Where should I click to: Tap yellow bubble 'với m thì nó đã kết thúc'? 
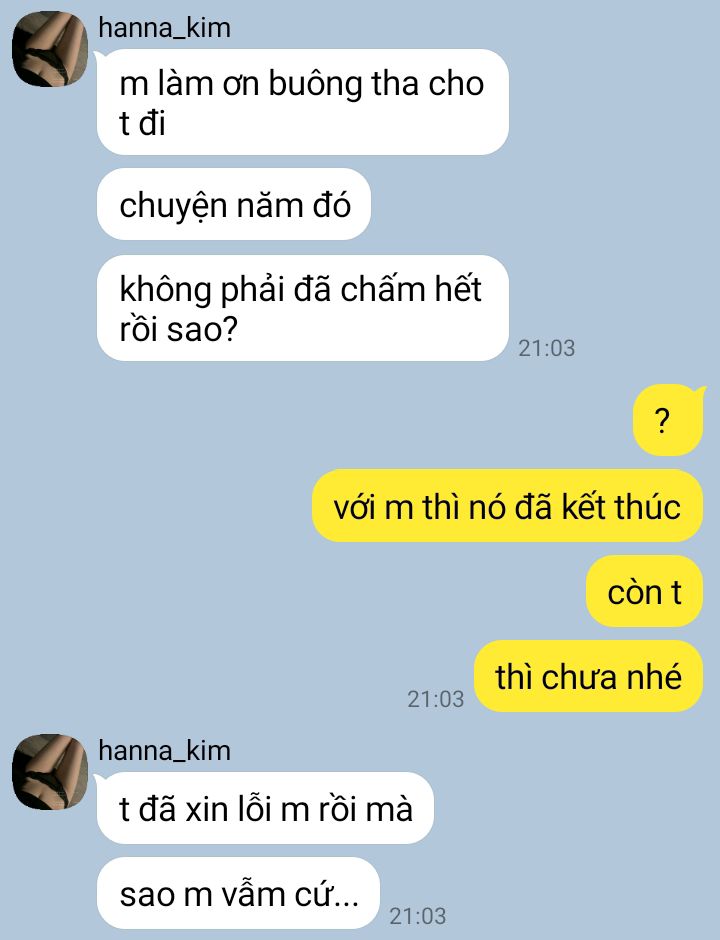click(507, 506)
